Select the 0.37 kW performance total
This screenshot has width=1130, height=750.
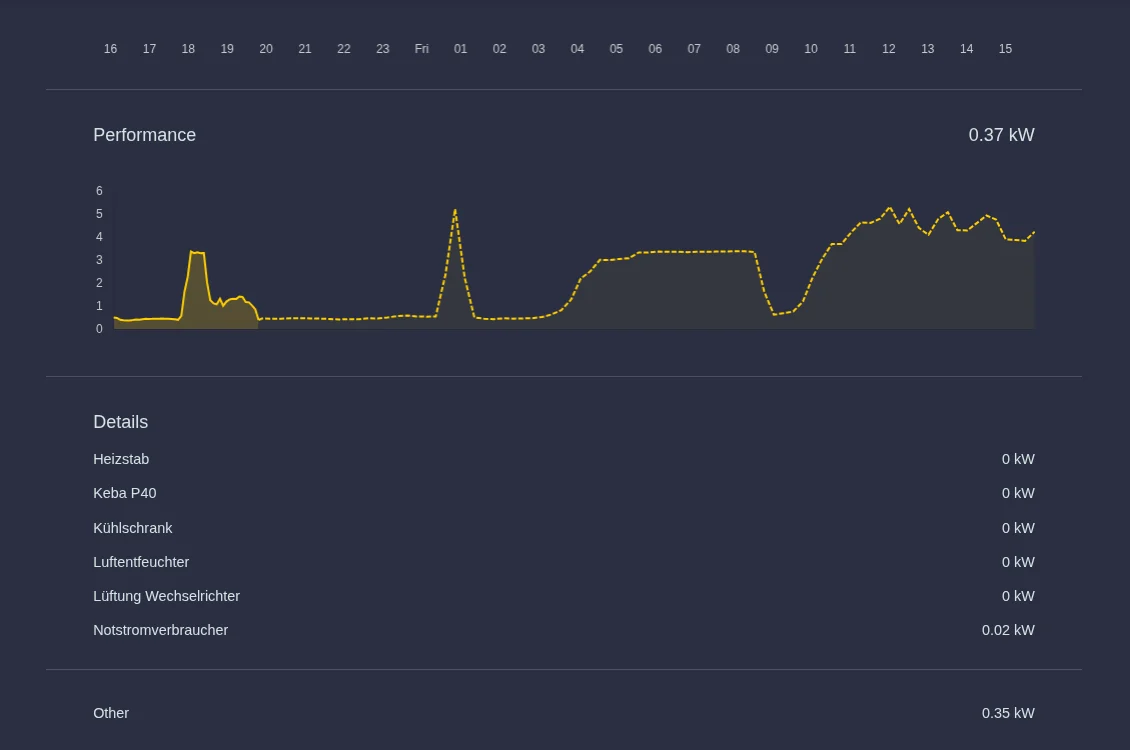click(x=1001, y=135)
